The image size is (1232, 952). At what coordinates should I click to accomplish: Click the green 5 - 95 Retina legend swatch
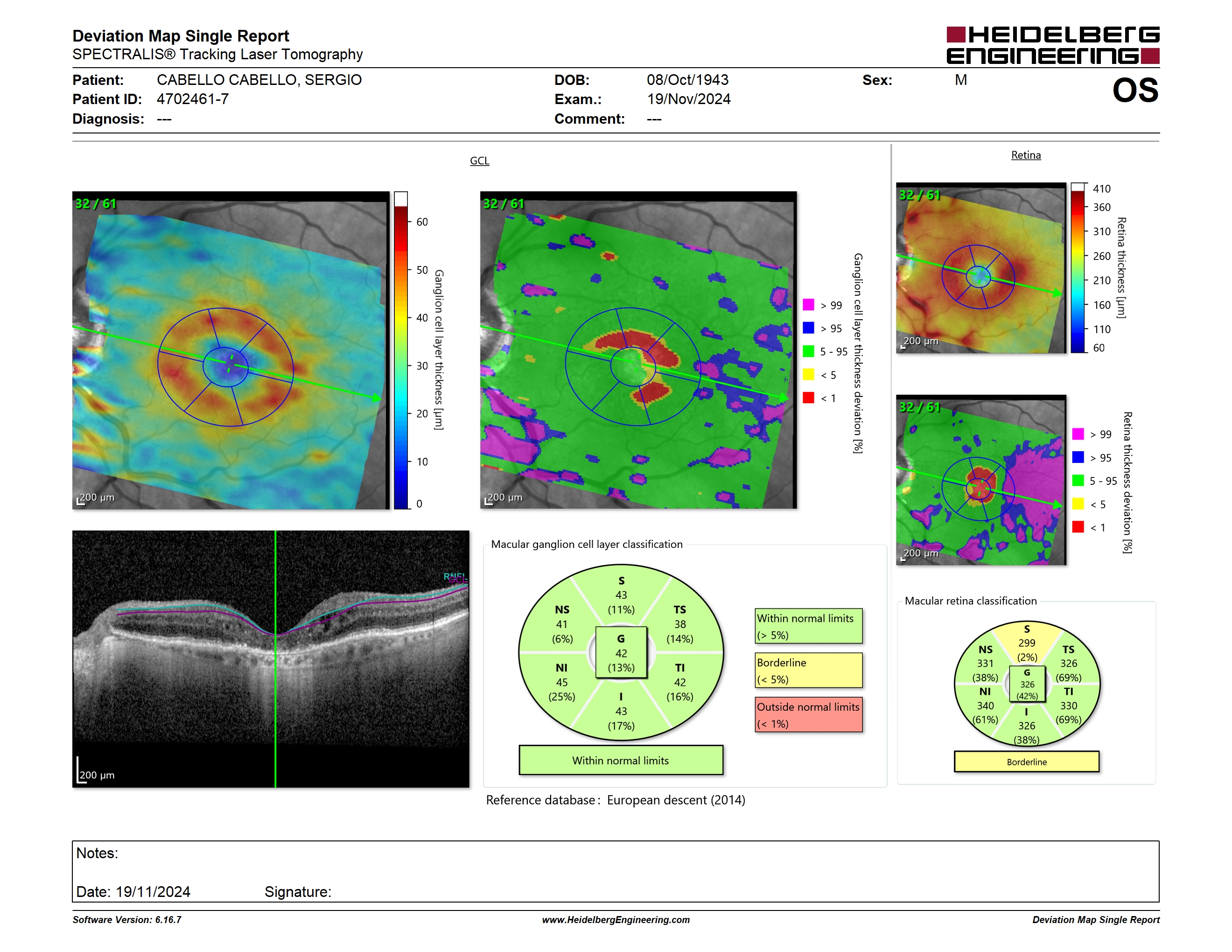coord(1078,481)
